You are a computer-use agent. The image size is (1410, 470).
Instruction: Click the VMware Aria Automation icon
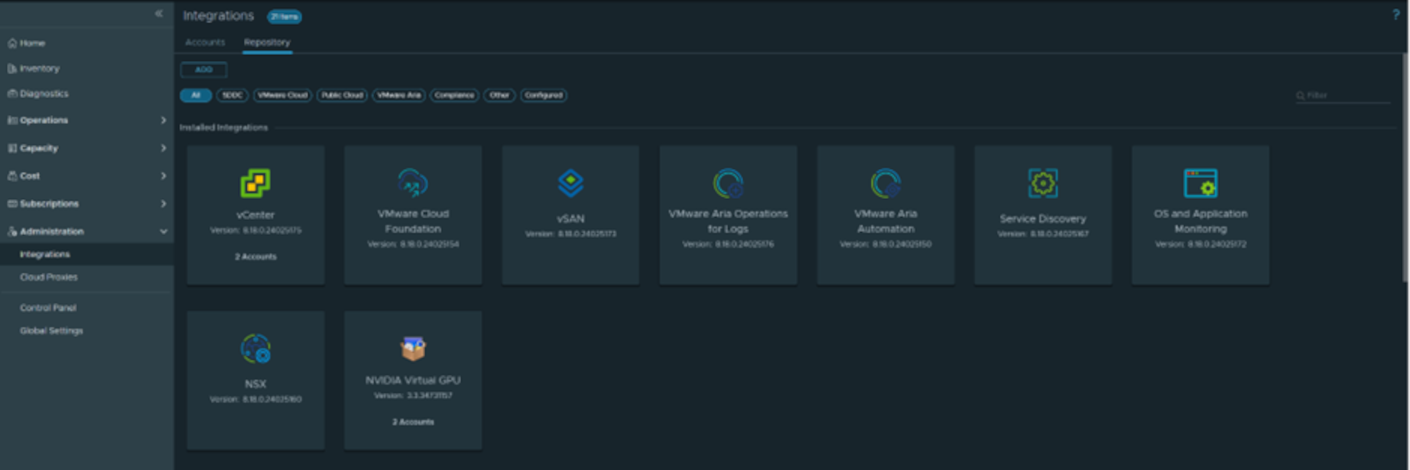tap(886, 184)
